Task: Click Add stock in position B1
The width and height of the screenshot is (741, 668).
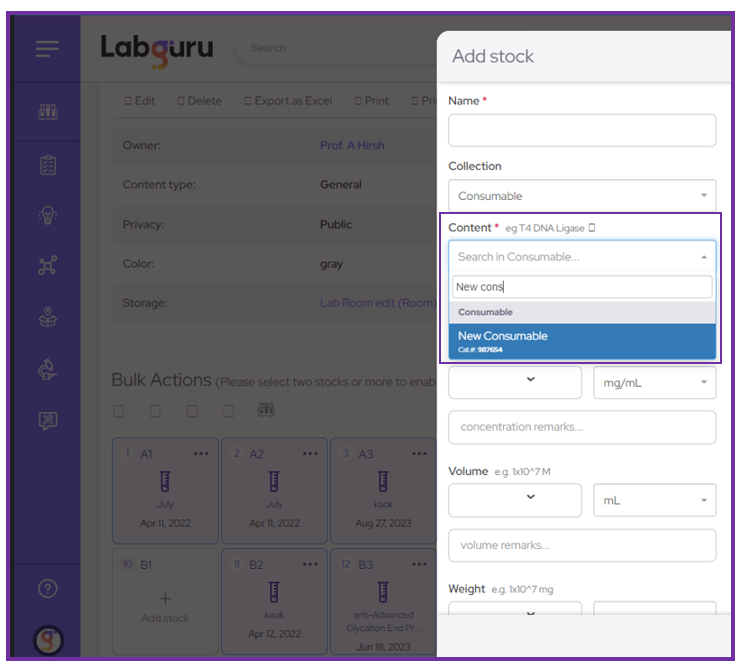Action: [165, 605]
